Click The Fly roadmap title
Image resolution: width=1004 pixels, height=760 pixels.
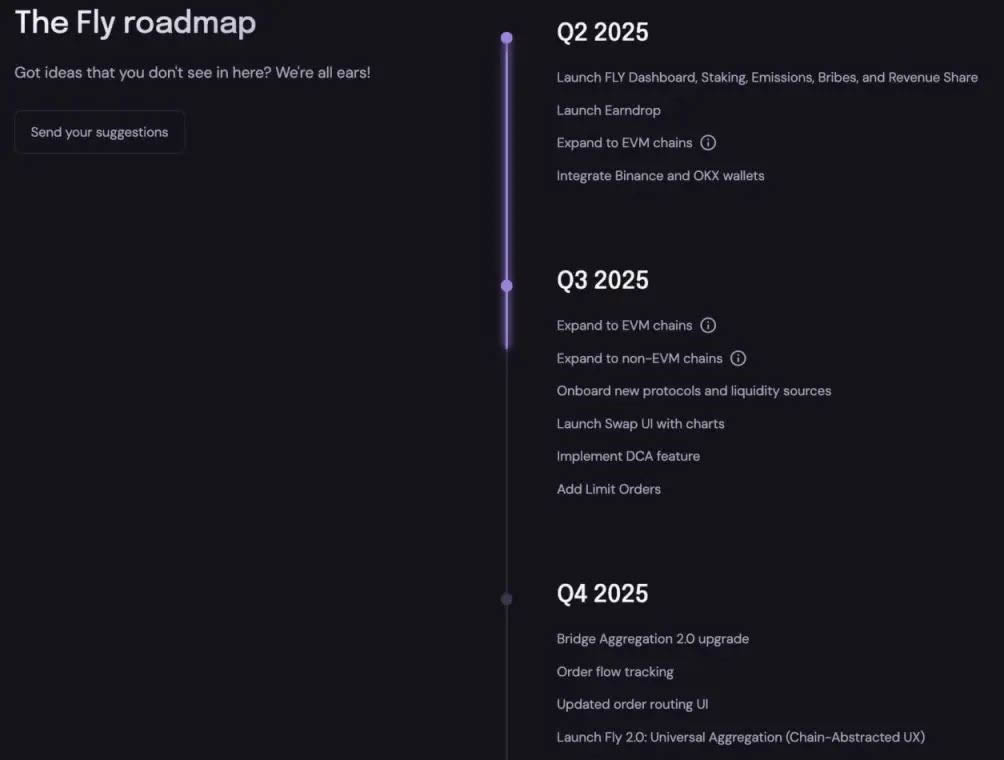(x=135, y=22)
